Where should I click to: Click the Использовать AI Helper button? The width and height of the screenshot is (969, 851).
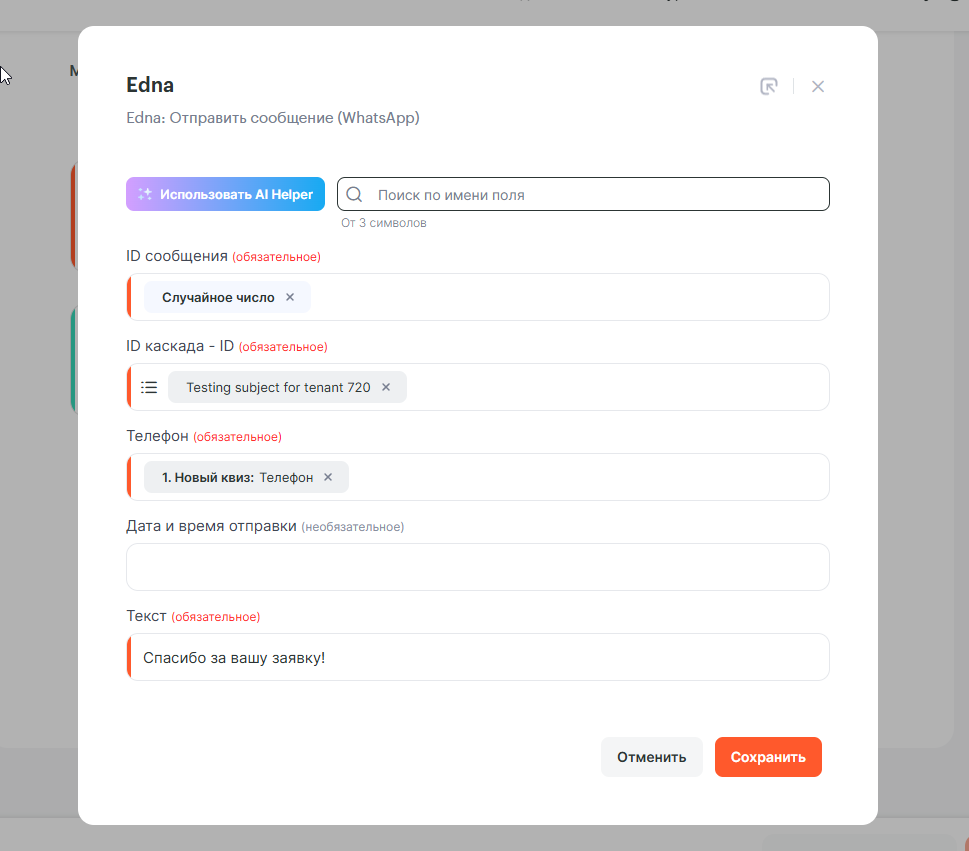click(226, 195)
